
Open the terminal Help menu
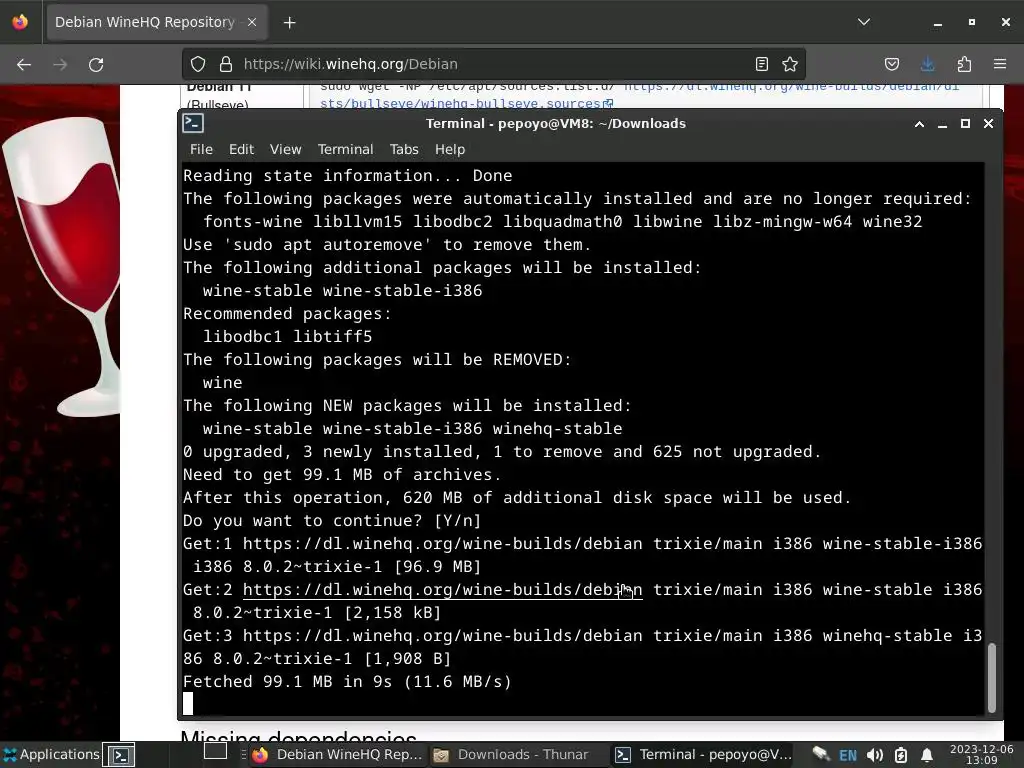click(x=450, y=150)
